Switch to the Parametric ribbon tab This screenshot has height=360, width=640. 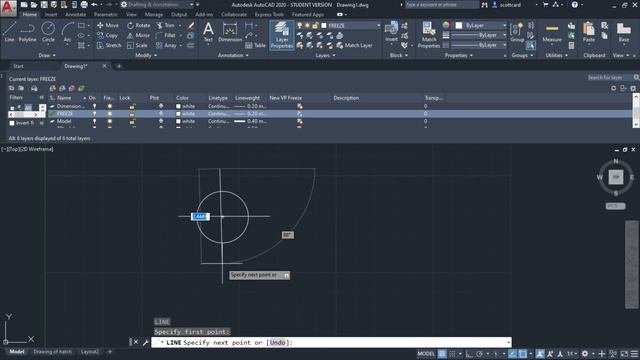106,14
